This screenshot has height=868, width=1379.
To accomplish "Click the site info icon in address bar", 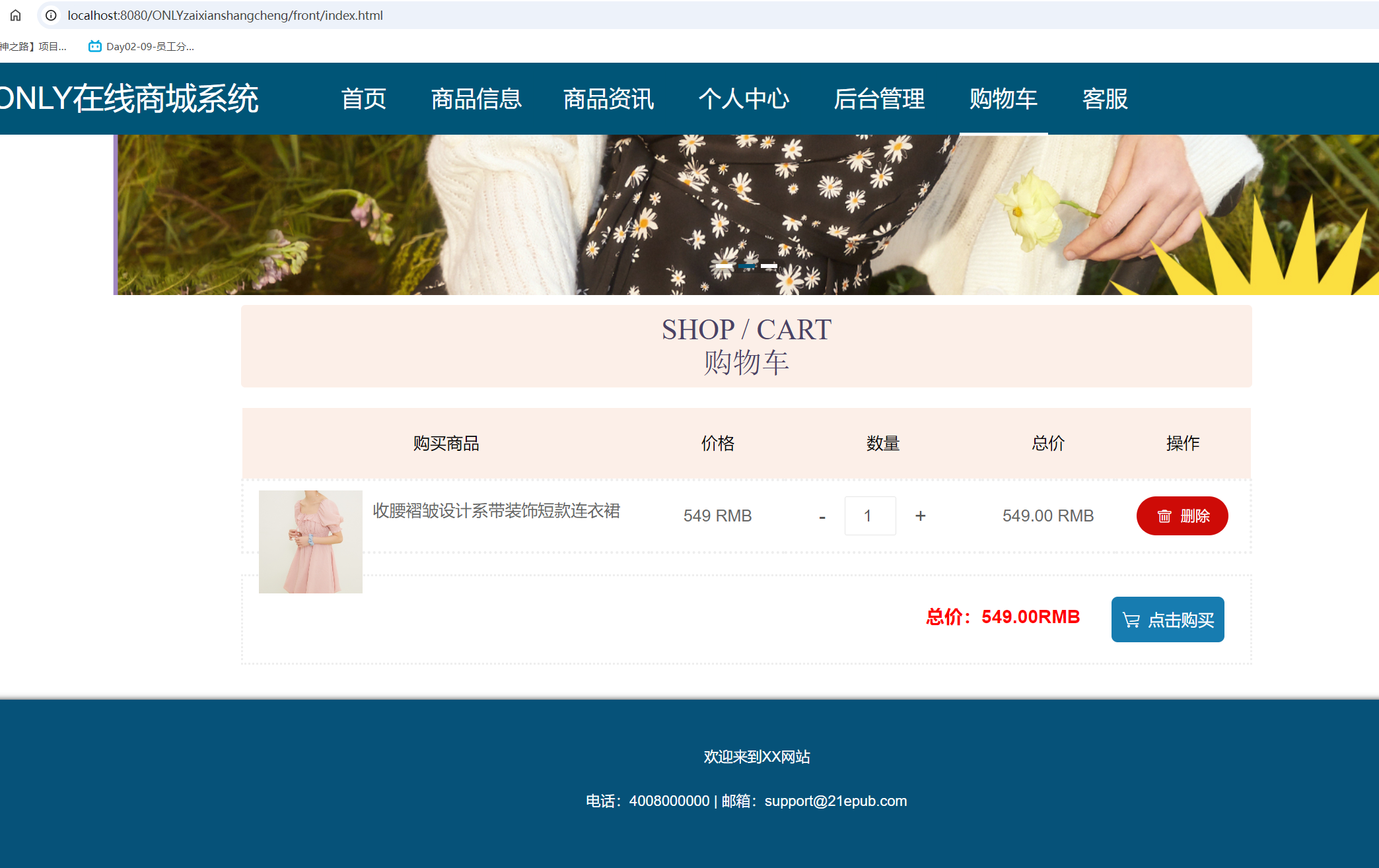I will pos(51,15).
